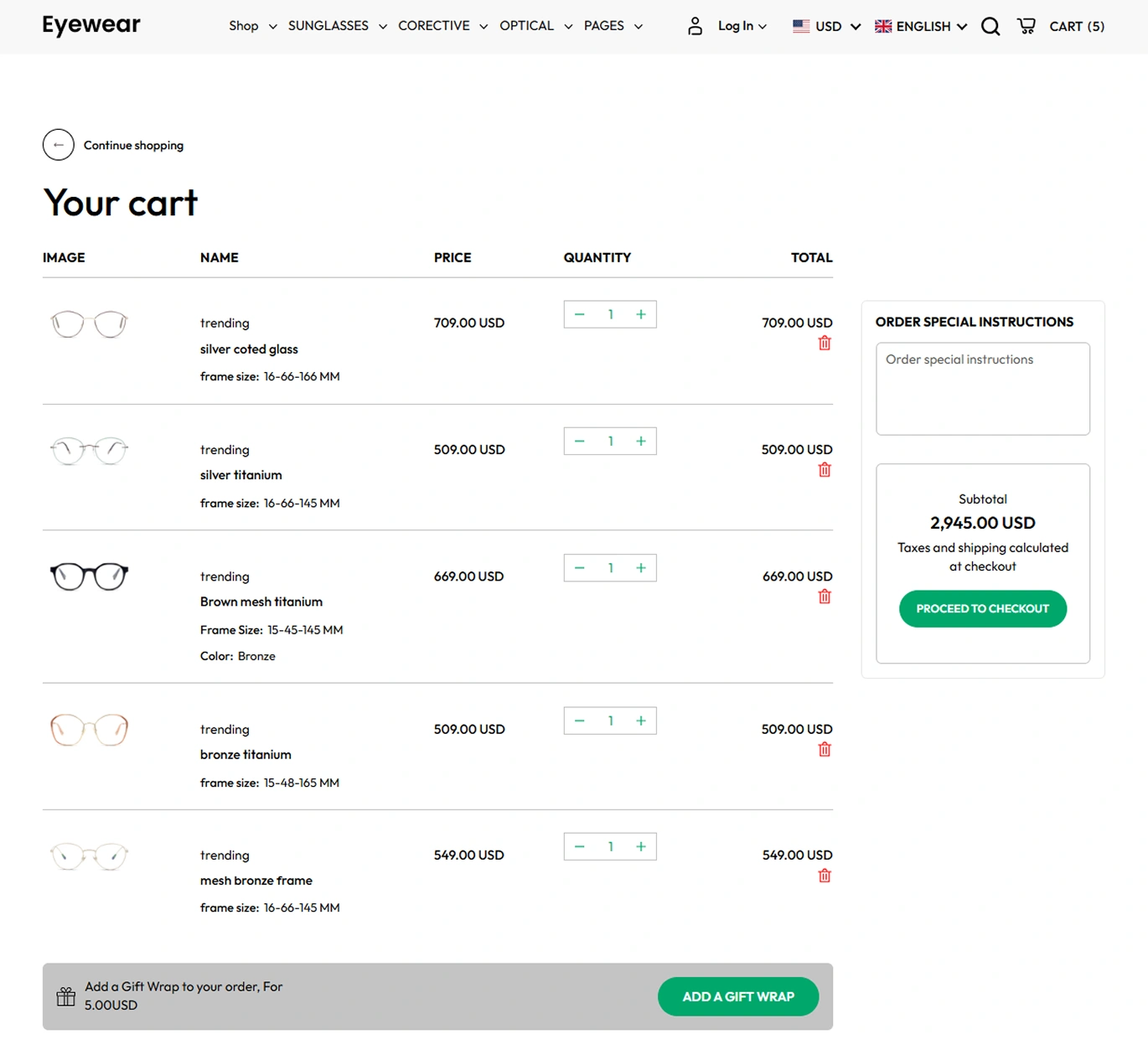The width and height of the screenshot is (1148, 1039).
Task: Open the OPTICAL dropdown menu
Action: pos(535,26)
